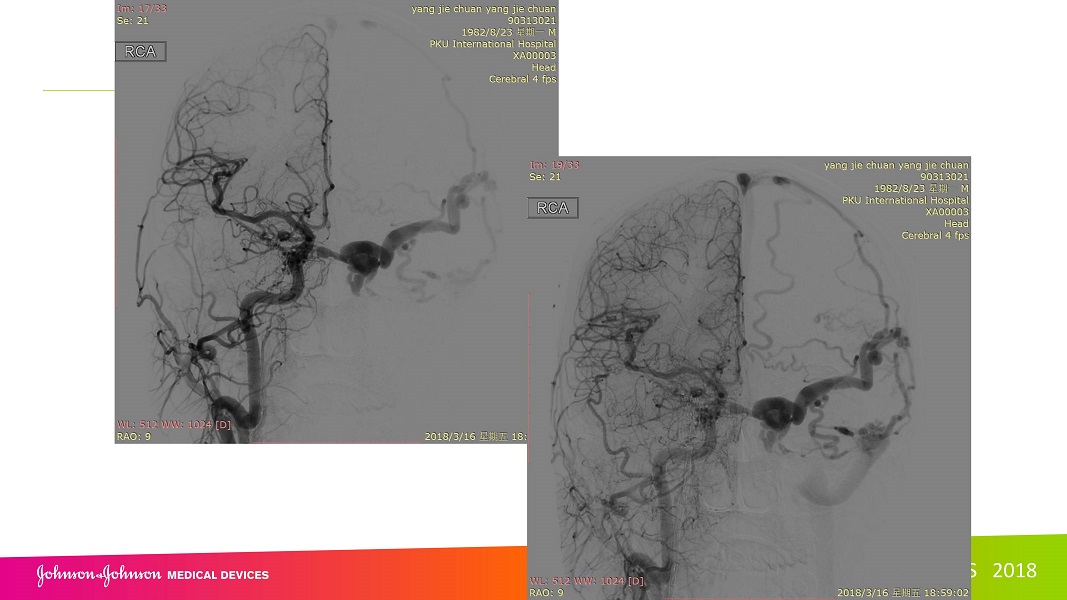Click 'PKU International Hospital' on the right image
Screen dimensions: 1067x600
[905, 200]
